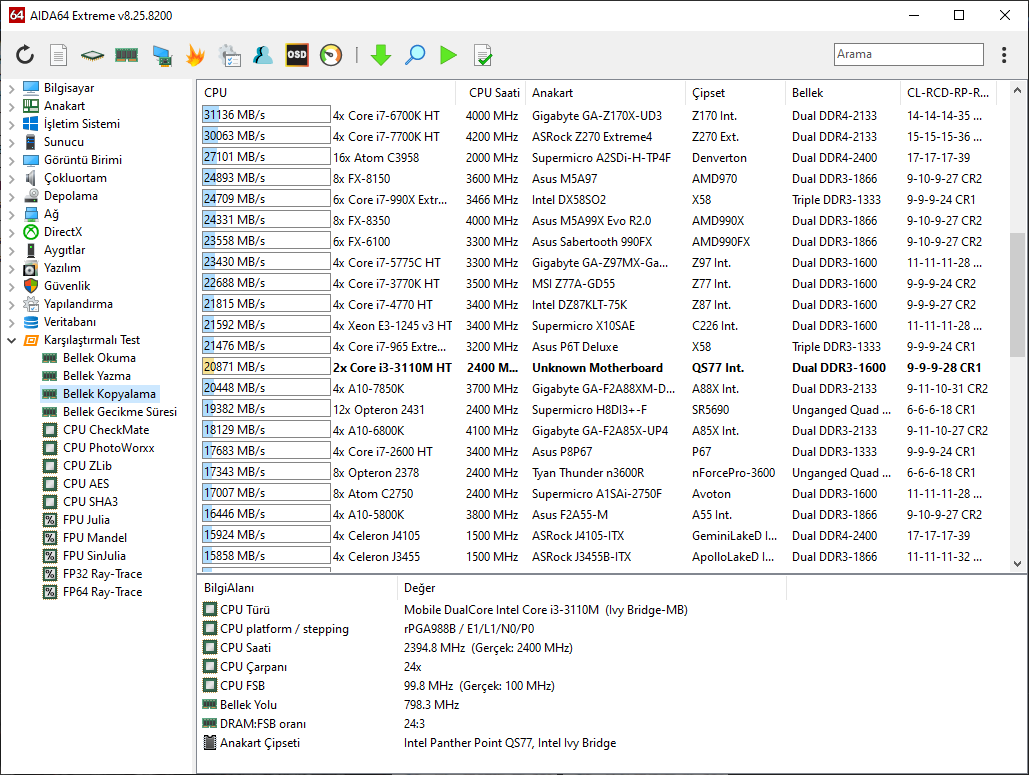
Task: Open the OSD panel icon
Action: (297, 55)
